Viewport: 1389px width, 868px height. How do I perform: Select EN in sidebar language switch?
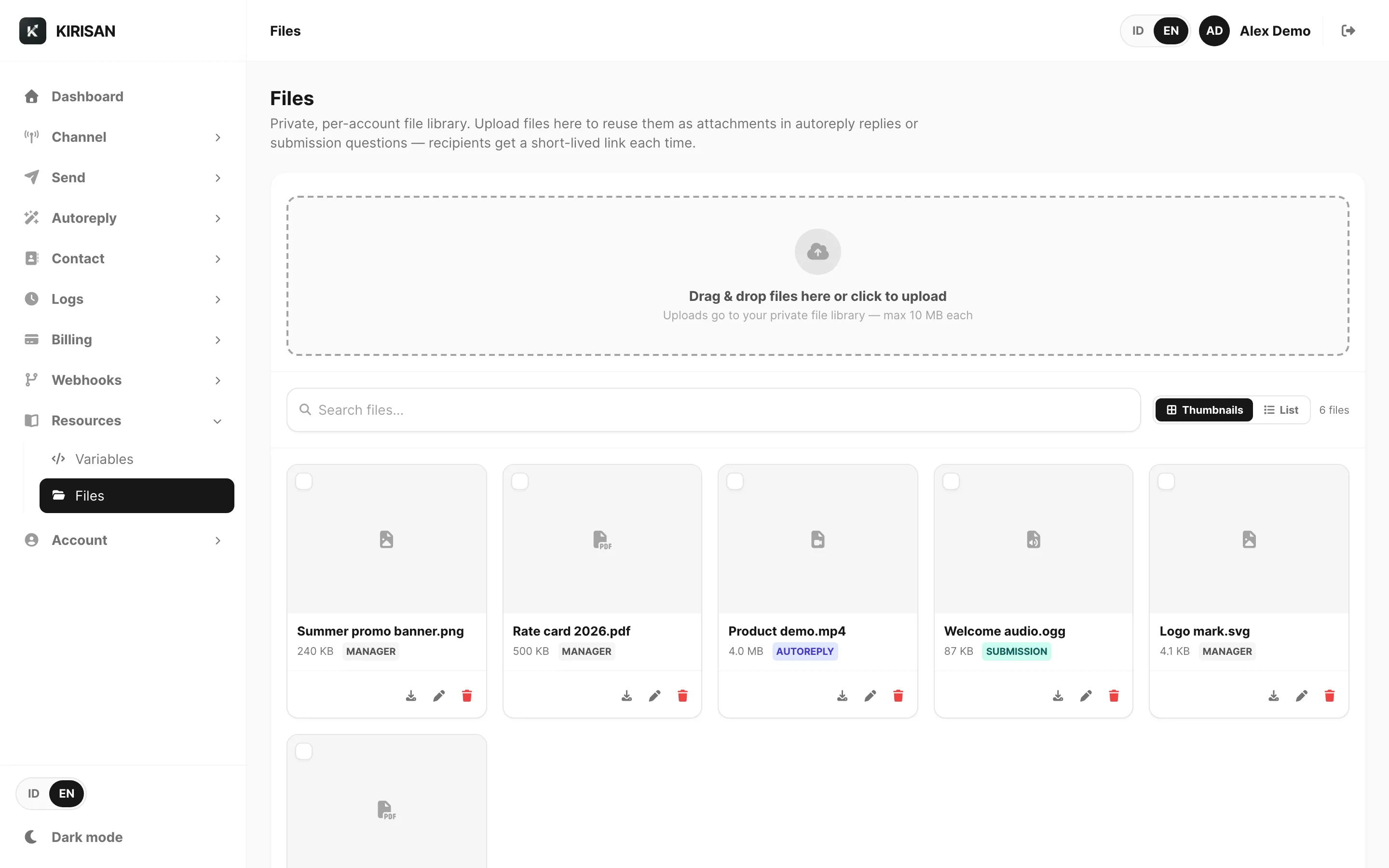(x=67, y=793)
